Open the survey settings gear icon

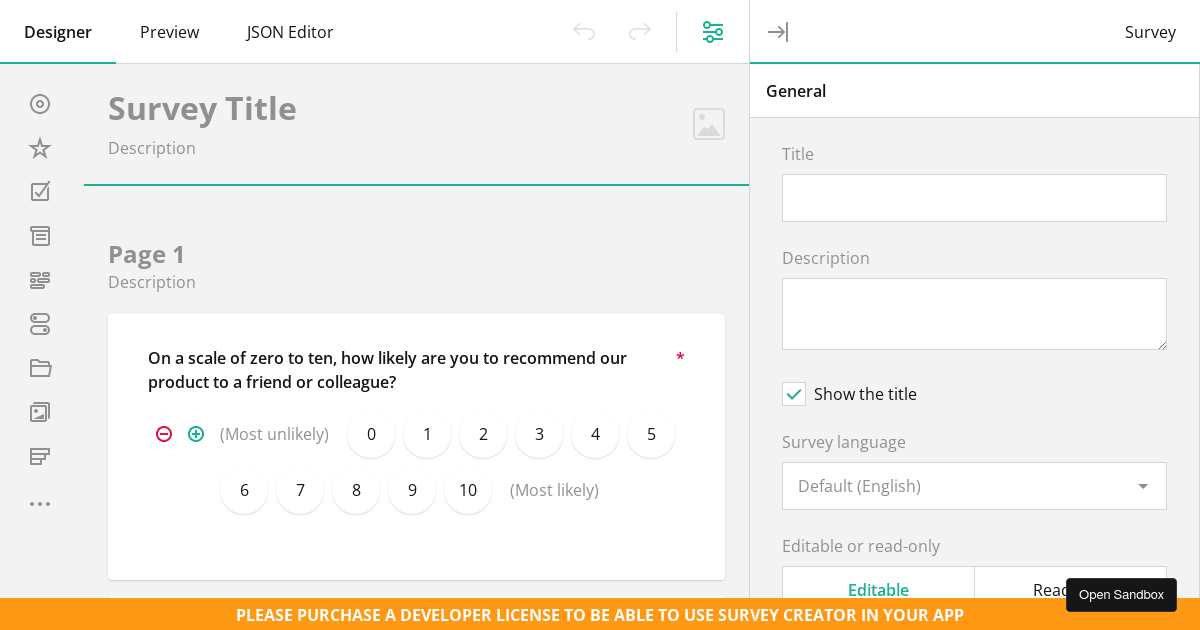(x=713, y=32)
